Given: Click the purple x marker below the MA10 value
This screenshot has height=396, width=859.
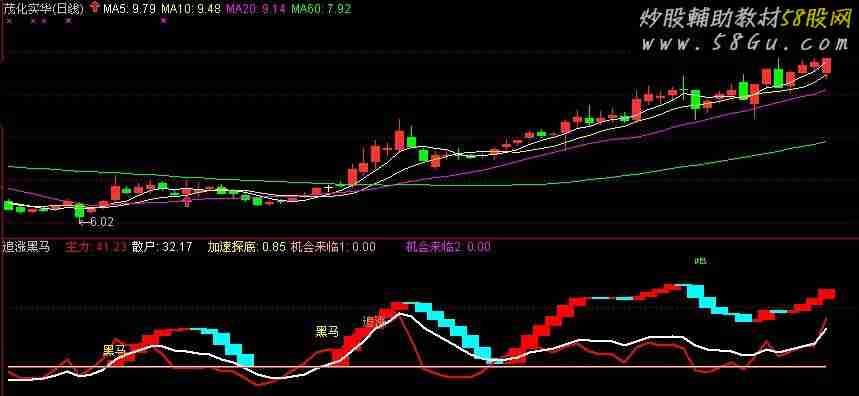Looking at the screenshot, I should coord(163,21).
